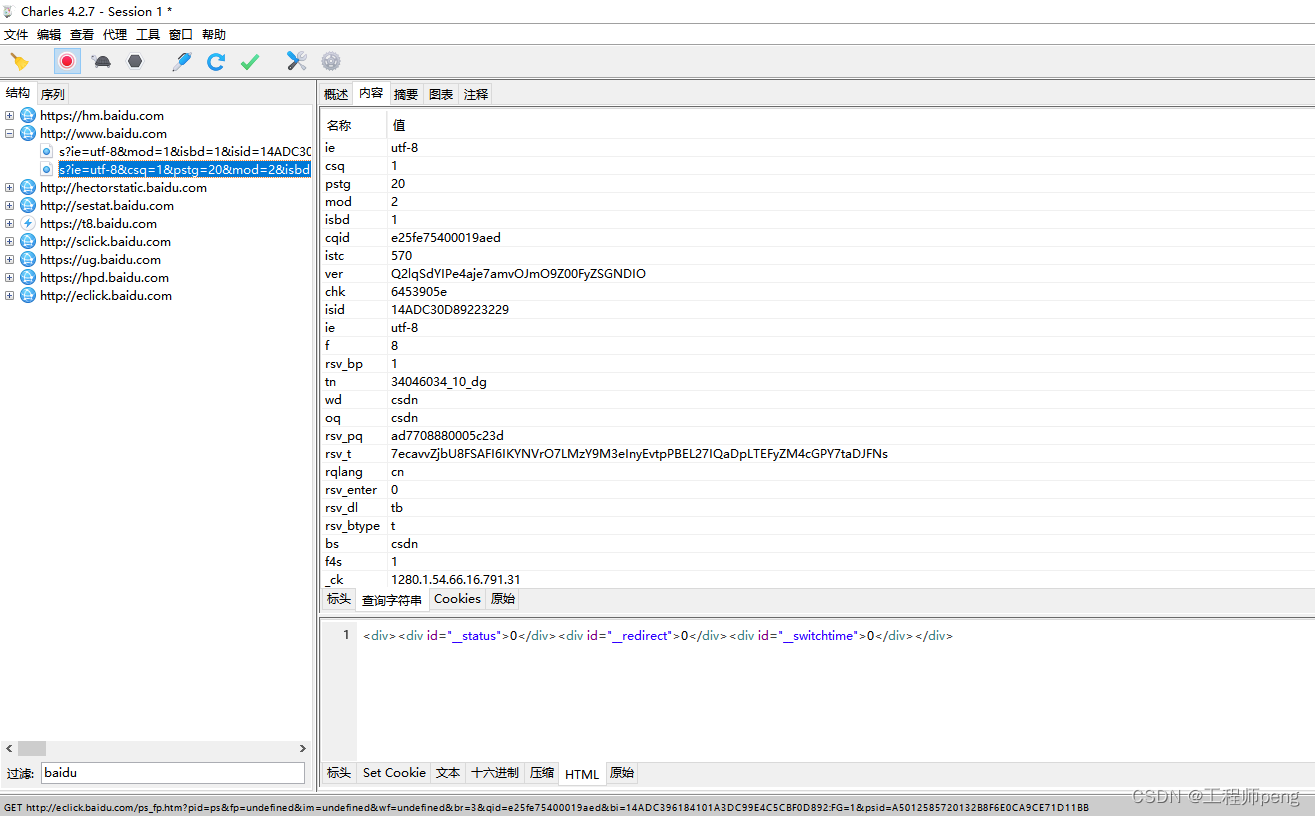Collapse the http://www.baidu.com node
Screen dimensions: 1315x816
pos(9,134)
